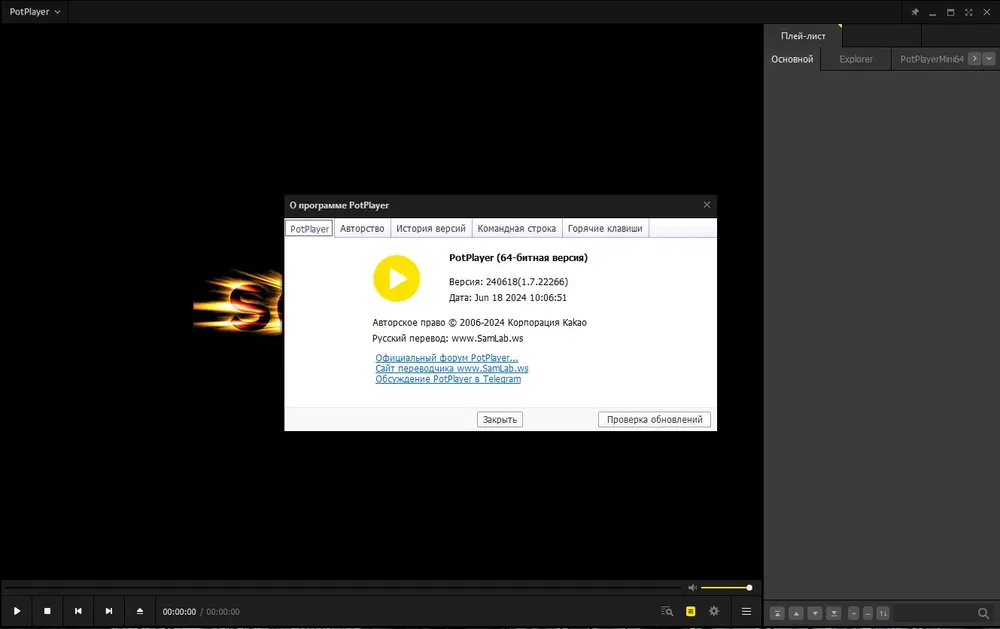
Task: Open the Обсуждение PotPlayer в Telegram link
Action: [x=448, y=379]
